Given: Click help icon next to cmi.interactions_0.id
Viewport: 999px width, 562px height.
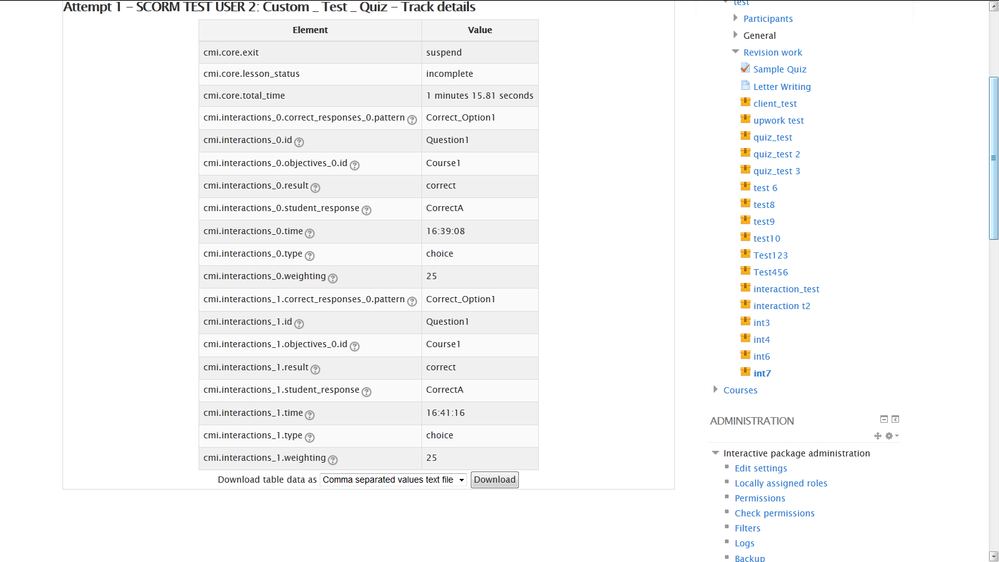Looking at the screenshot, I should (x=299, y=142).
